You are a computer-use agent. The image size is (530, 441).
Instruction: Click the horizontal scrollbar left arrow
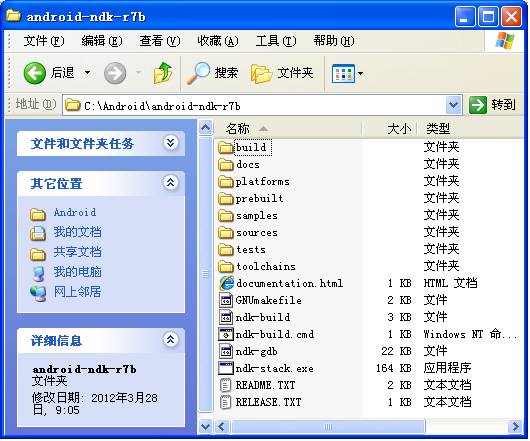tap(221, 426)
